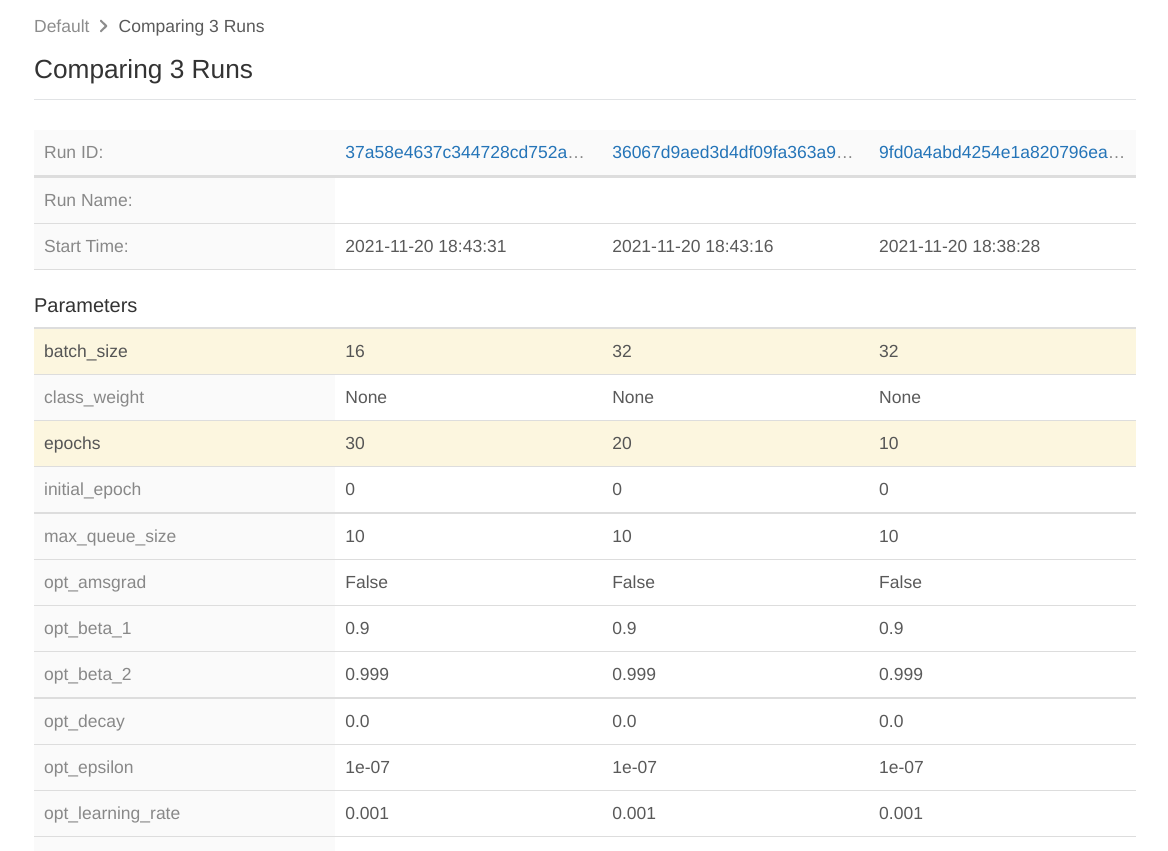Open run ID starting with 36067d9a
The width and height of the screenshot is (1168, 851).
732,153
